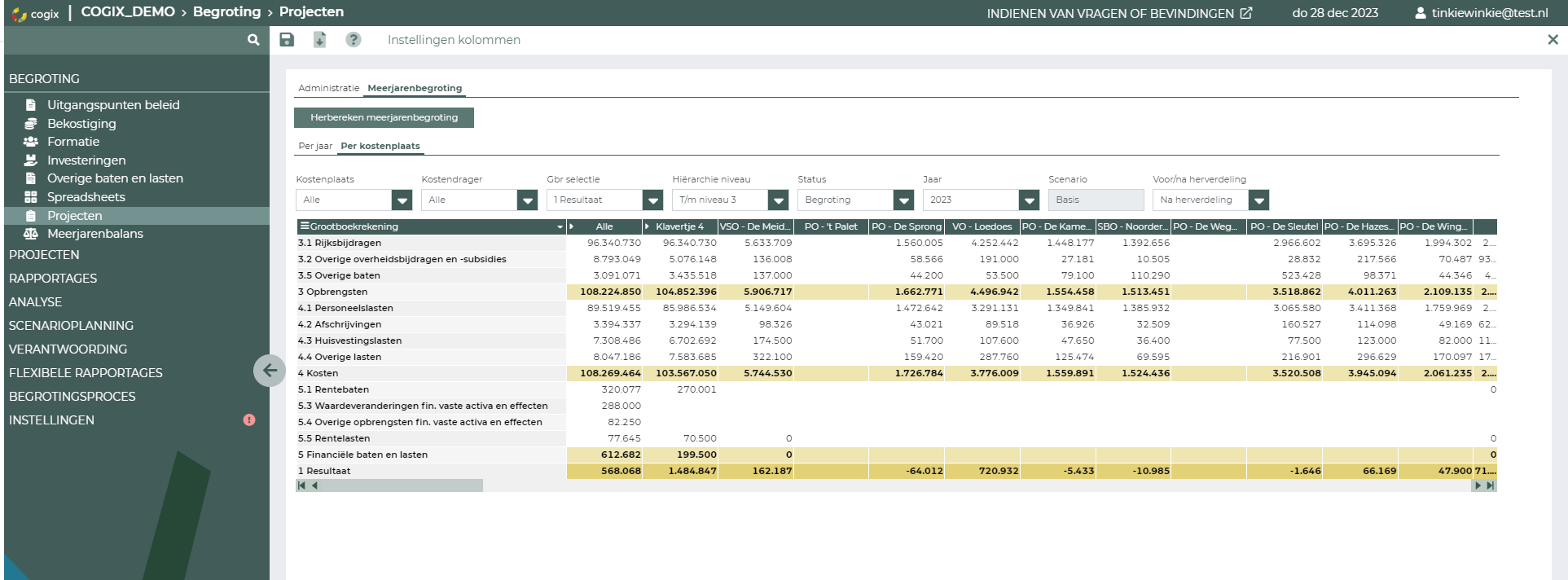Open Grootboekrekening header dropdown arrow

[x=560, y=227]
